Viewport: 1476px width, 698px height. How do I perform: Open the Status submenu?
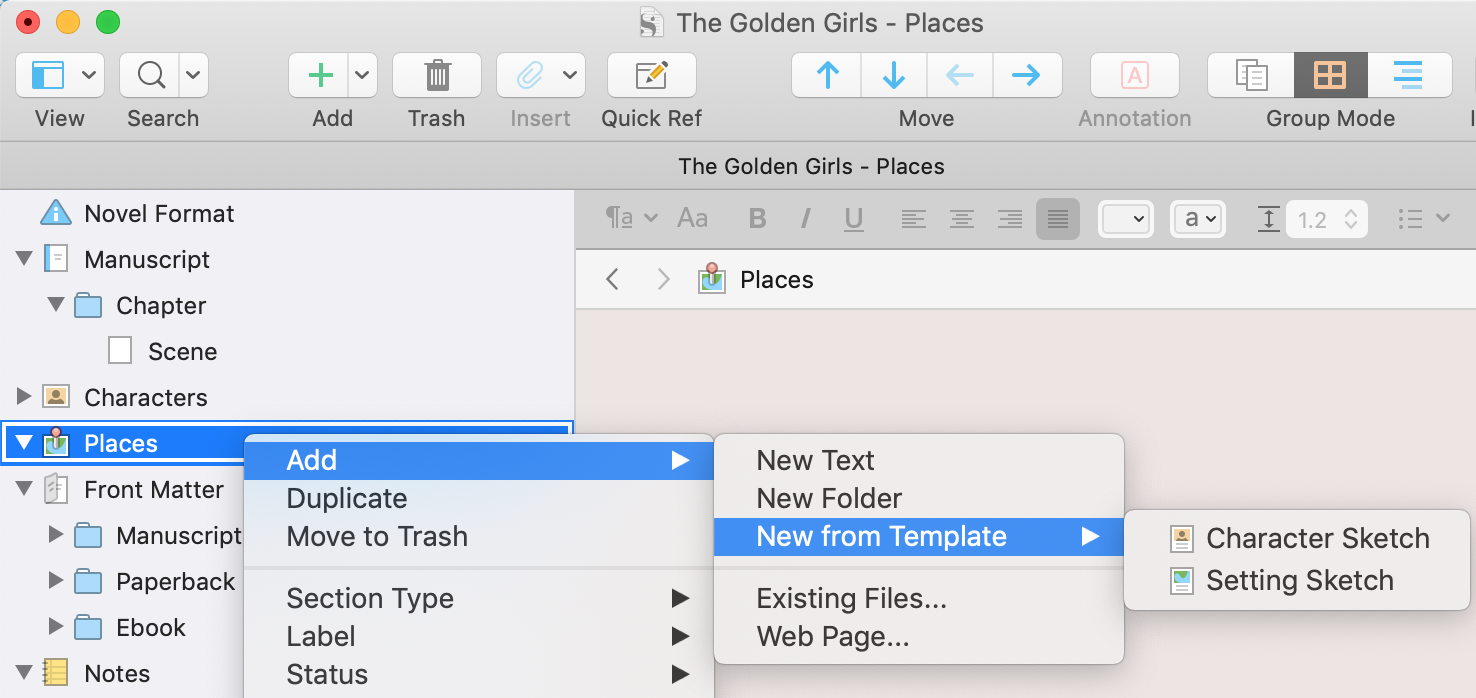[x=479, y=674]
